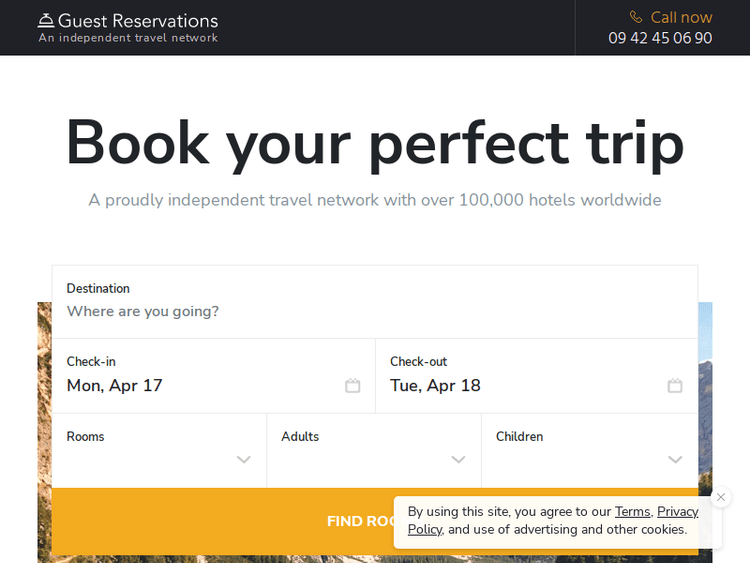The image size is (750, 563).
Task: Open the Check-out calendar icon
Action: coord(675,386)
